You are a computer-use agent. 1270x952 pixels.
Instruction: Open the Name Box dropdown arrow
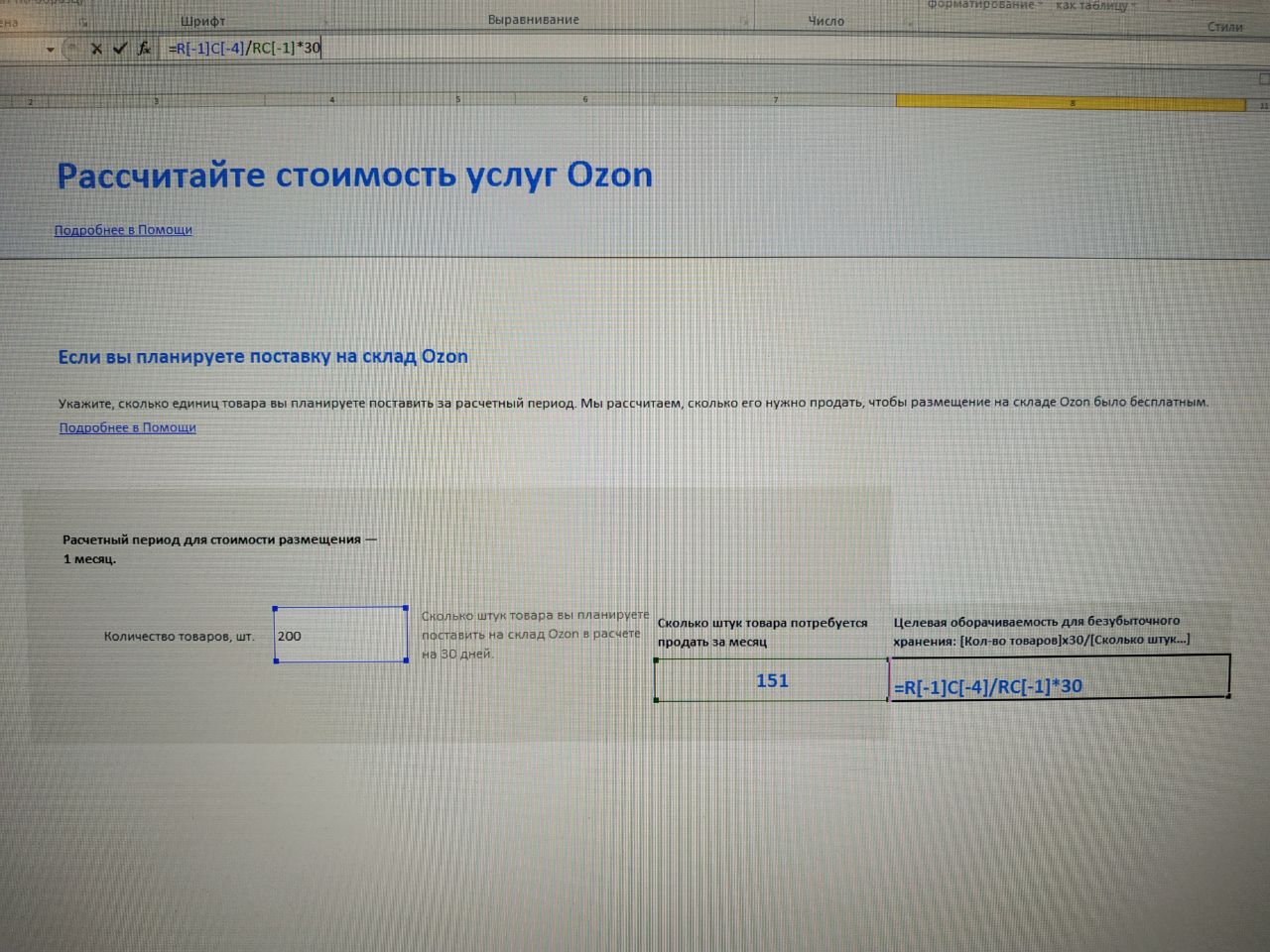pos(50,49)
